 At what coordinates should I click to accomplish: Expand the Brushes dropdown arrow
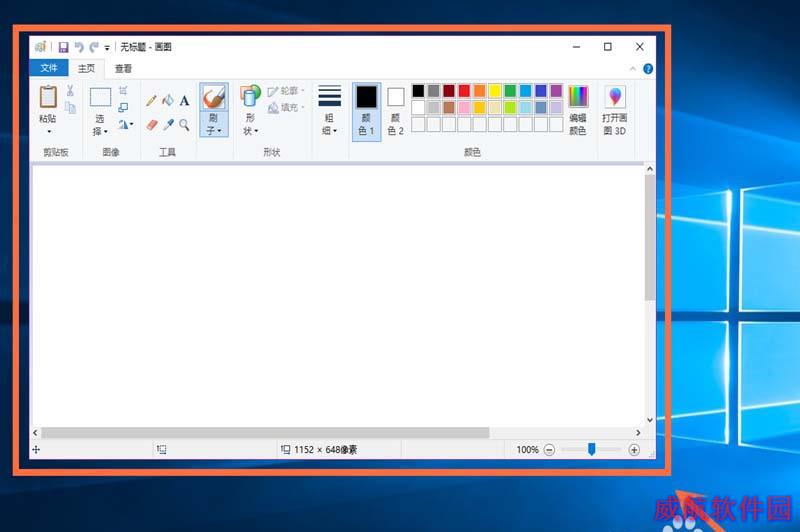pos(219,131)
